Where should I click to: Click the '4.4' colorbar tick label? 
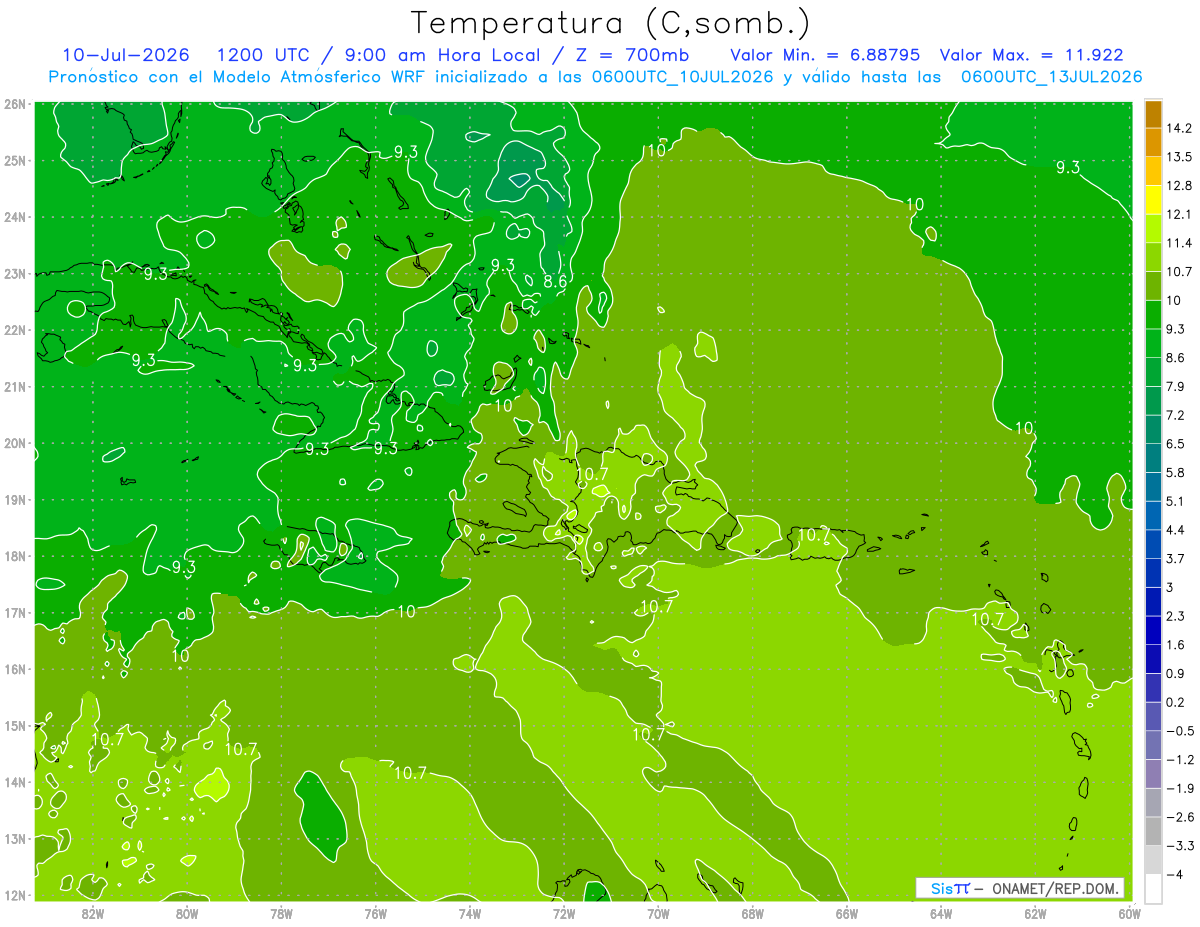tap(1175, 529)
